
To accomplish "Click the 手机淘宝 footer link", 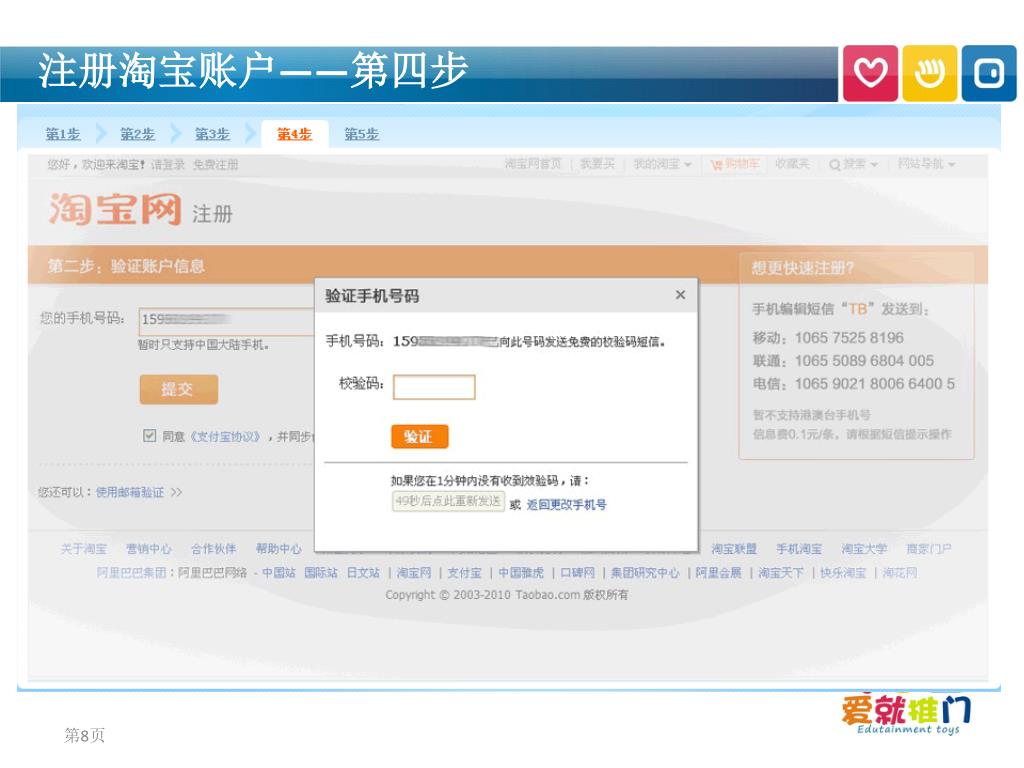I will (x=799, y=549).
